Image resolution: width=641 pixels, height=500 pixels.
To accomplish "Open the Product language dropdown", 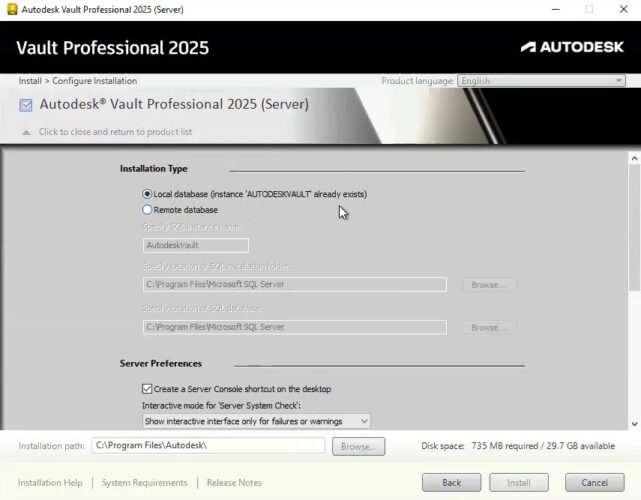I will [541, 81].
